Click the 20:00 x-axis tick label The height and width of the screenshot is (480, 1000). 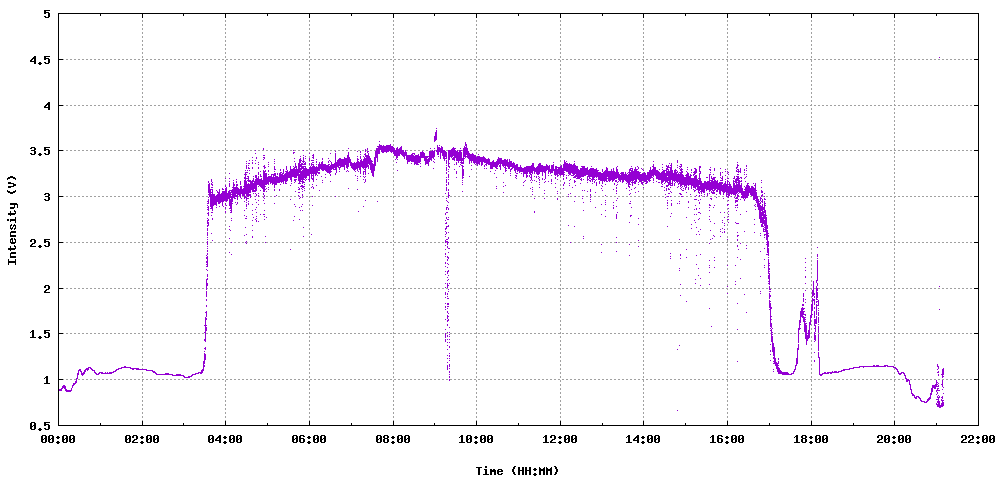tap(894, 439)
